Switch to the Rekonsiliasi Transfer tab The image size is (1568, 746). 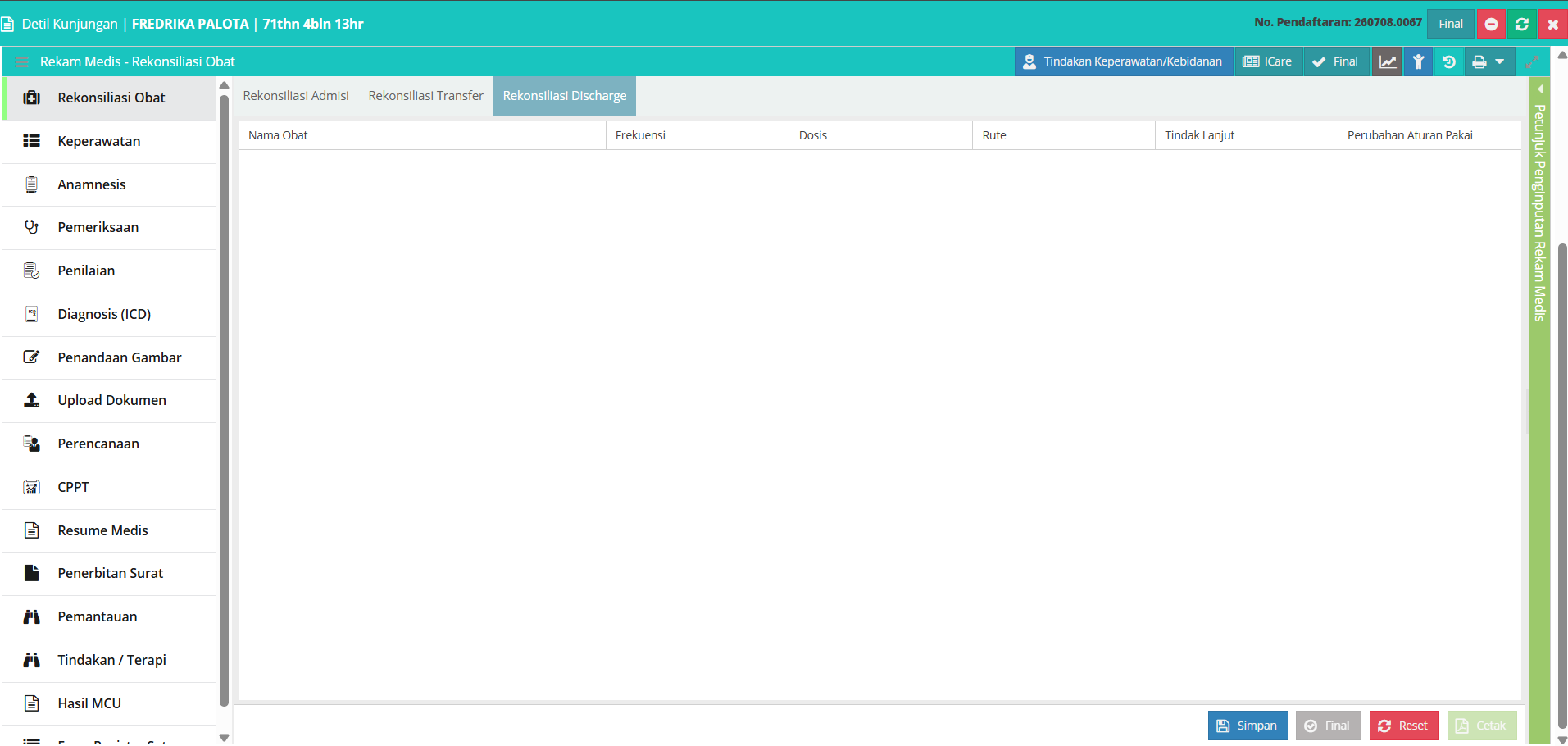tap(426, 96)
